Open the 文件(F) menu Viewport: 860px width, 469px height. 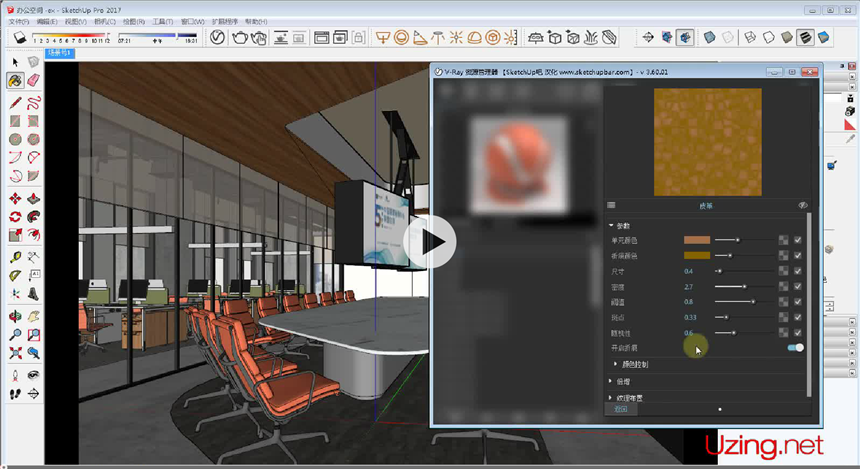coord(18,21)
